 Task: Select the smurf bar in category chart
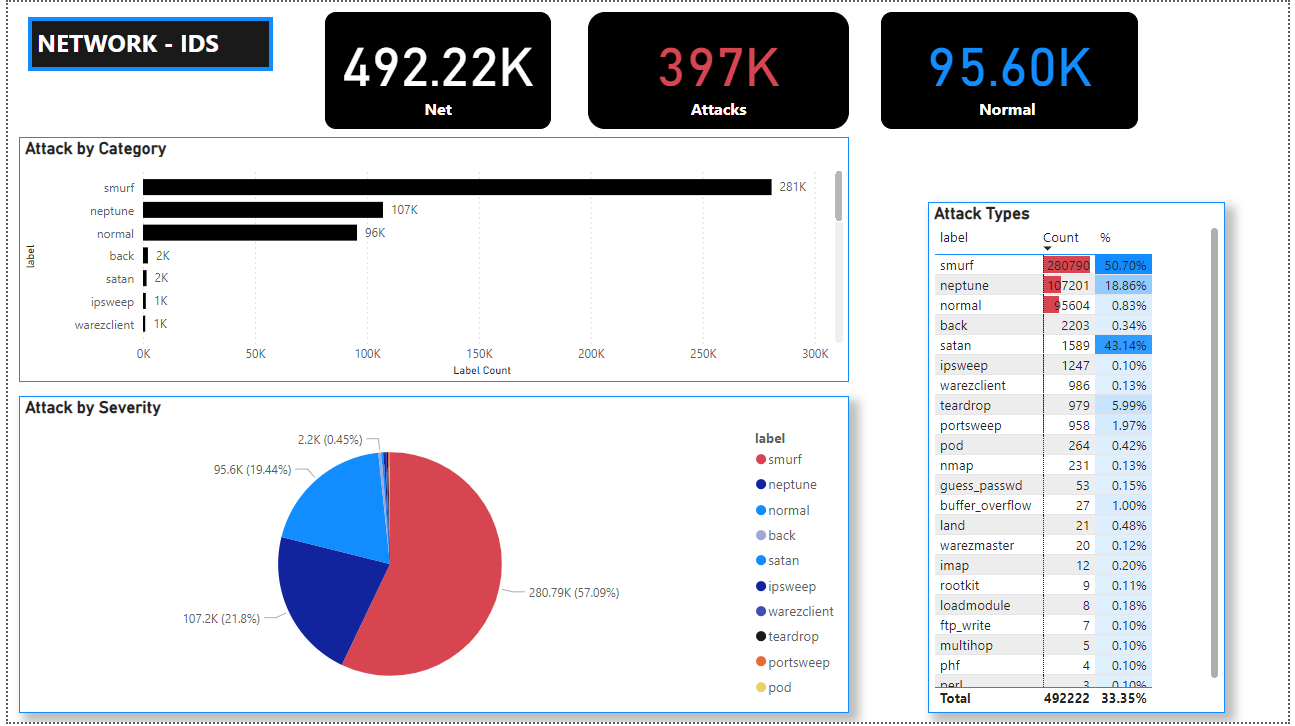[457, 187]
